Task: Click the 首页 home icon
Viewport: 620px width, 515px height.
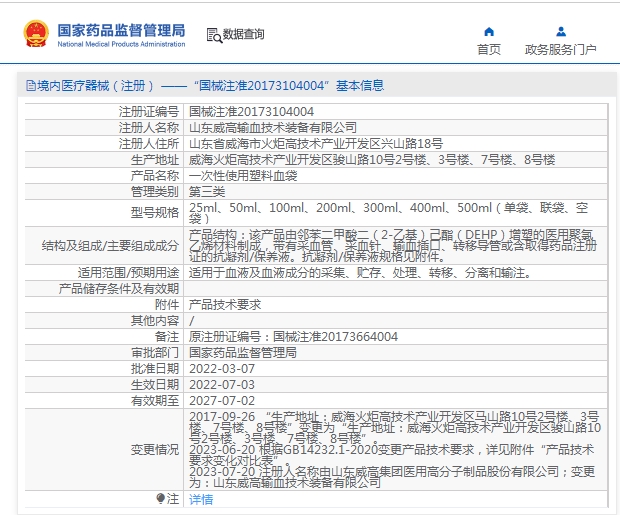Action: [489, 31]
